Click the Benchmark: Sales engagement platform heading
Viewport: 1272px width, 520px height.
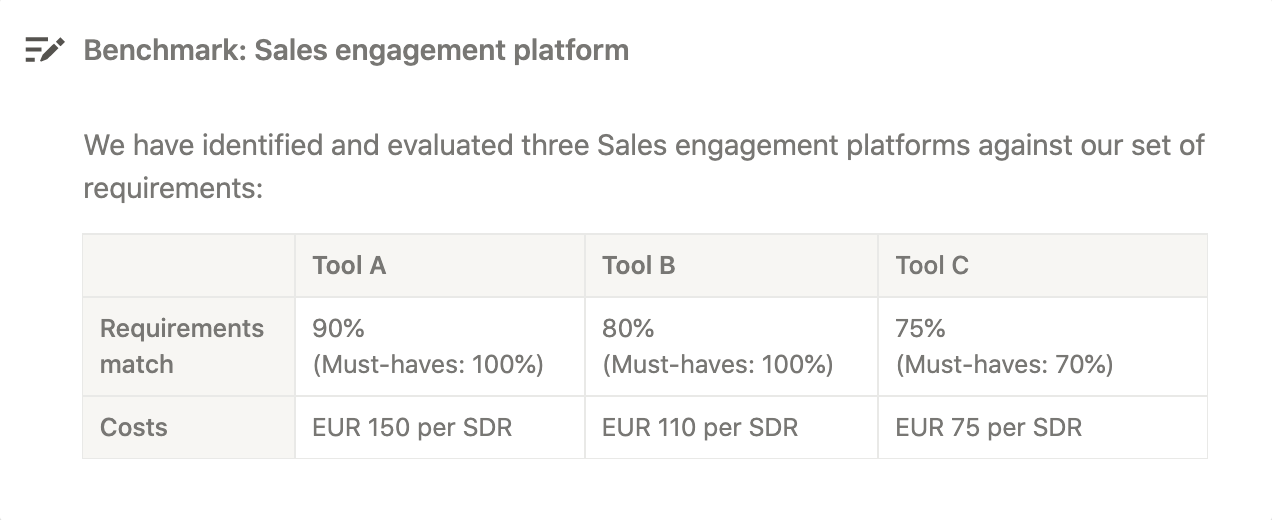click(356, 50)
